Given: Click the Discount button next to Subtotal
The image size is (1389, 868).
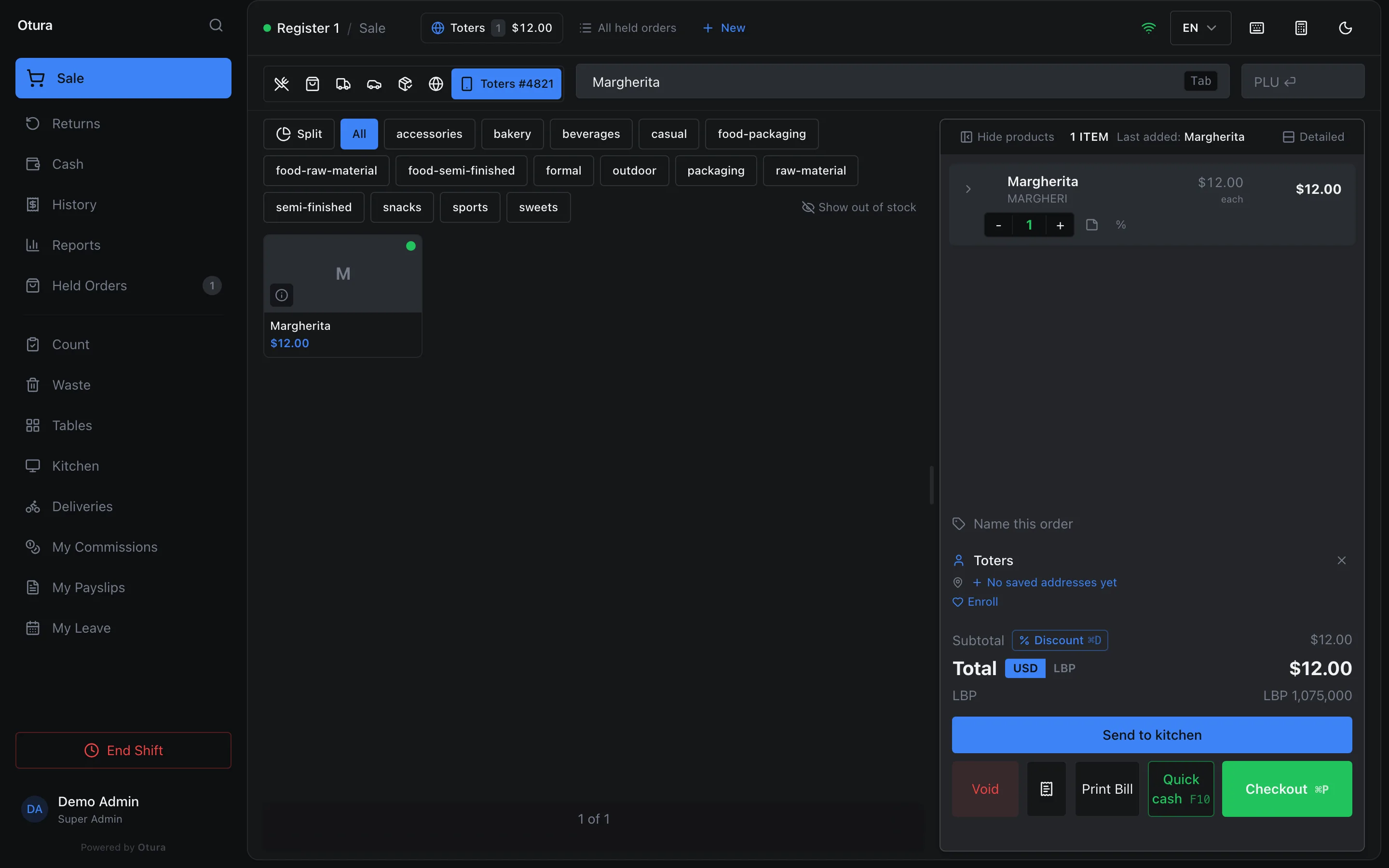Looking at the screenshot, I should coord(1060,640).
